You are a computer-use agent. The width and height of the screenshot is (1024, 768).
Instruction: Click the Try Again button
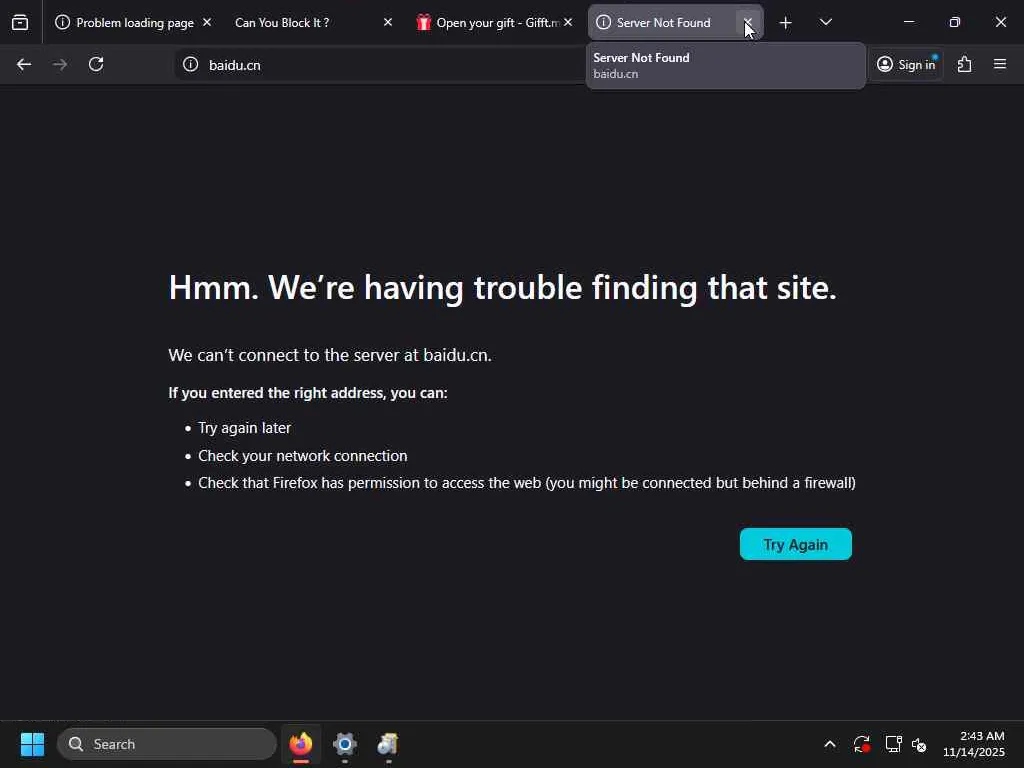(795, 544)
